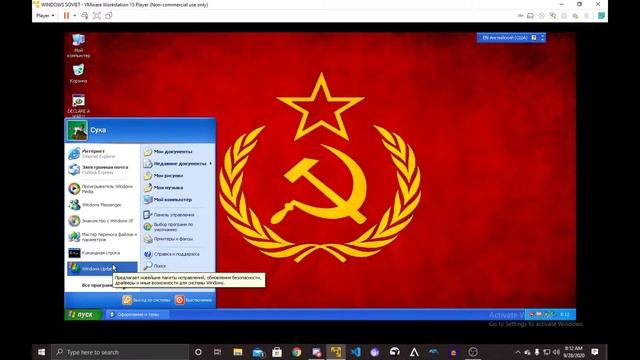Open Cortana circle icon

click(198, 352)
